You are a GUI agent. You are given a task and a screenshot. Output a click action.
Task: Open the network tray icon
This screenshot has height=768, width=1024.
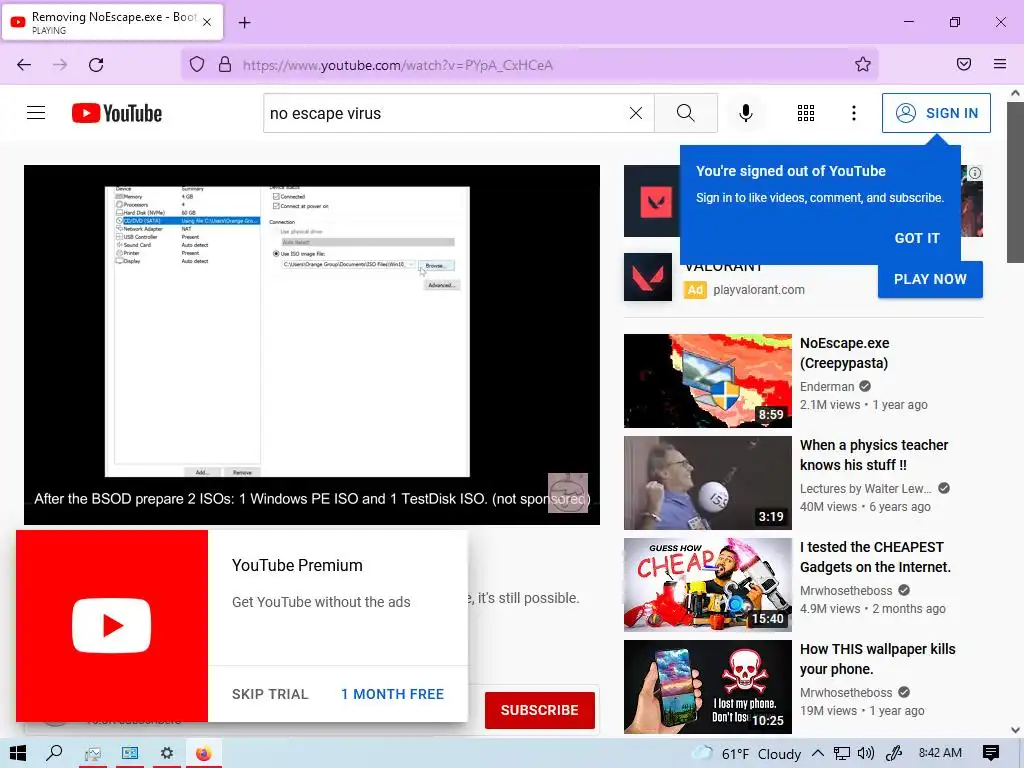842,754
